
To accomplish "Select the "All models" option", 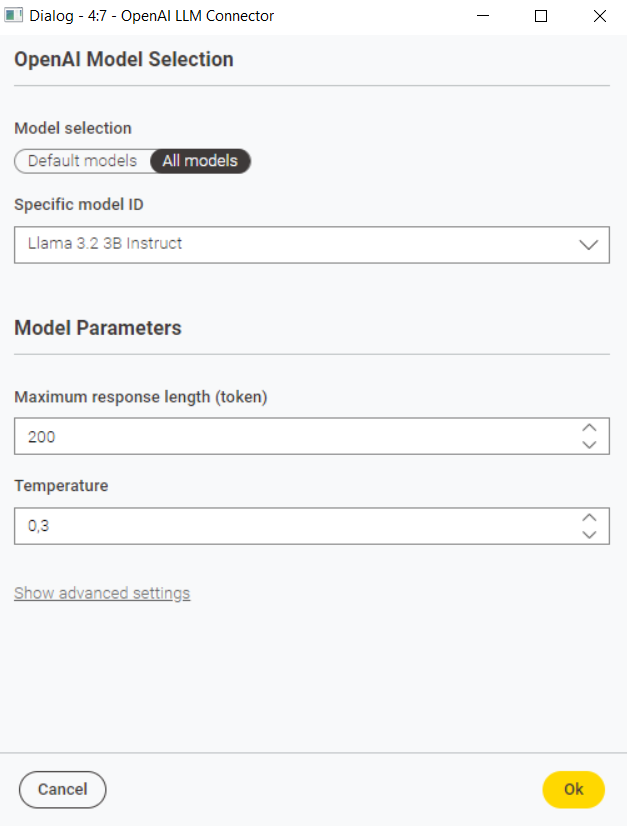I will click(200, 161).
